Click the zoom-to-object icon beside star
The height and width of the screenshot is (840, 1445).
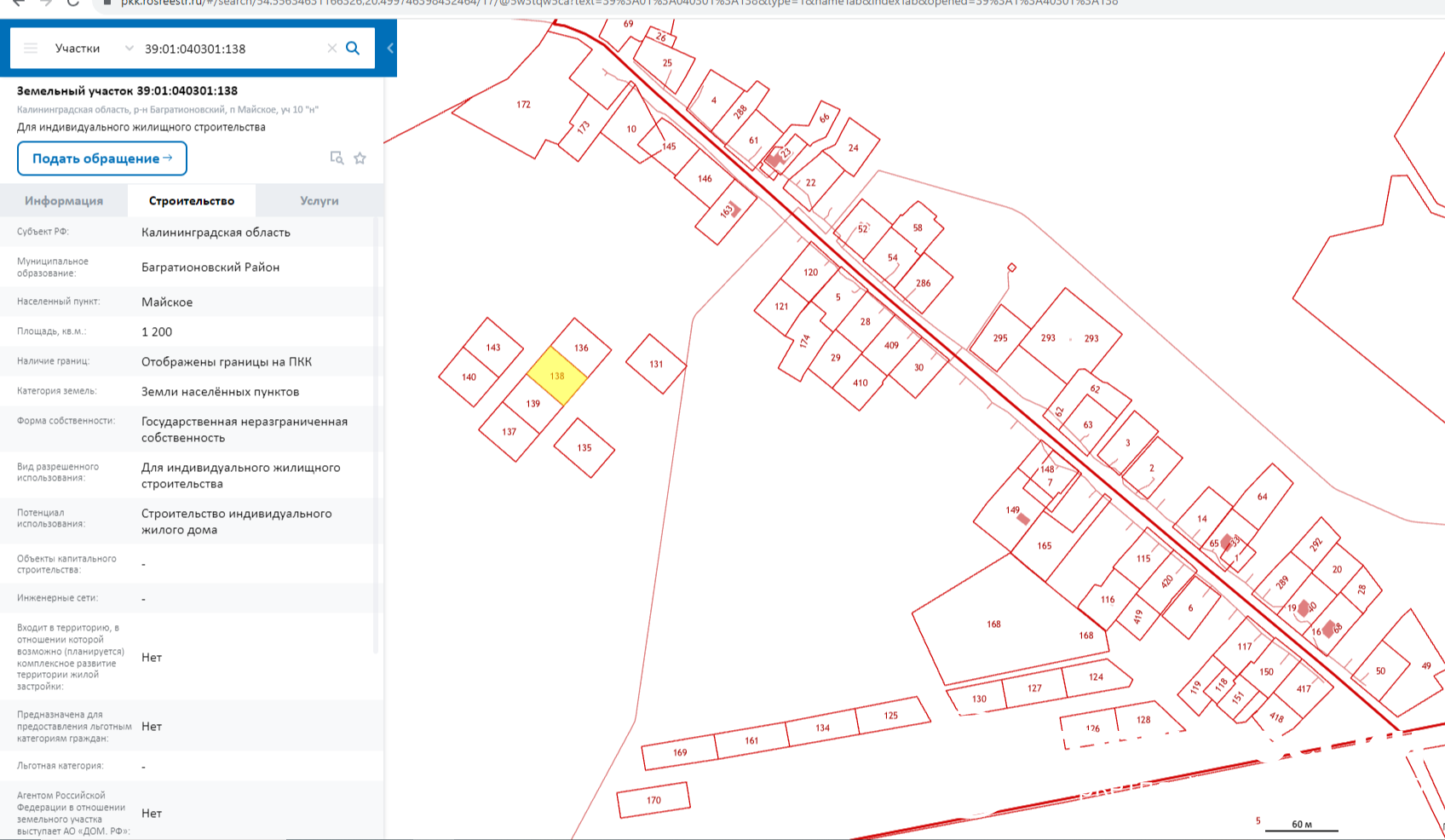pos(337,158)
